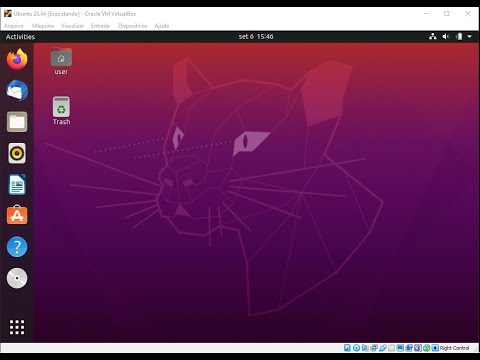This screenshot has width=480, height=360.
Task: Show Applications grid button
Action: [x=17, y=327]
